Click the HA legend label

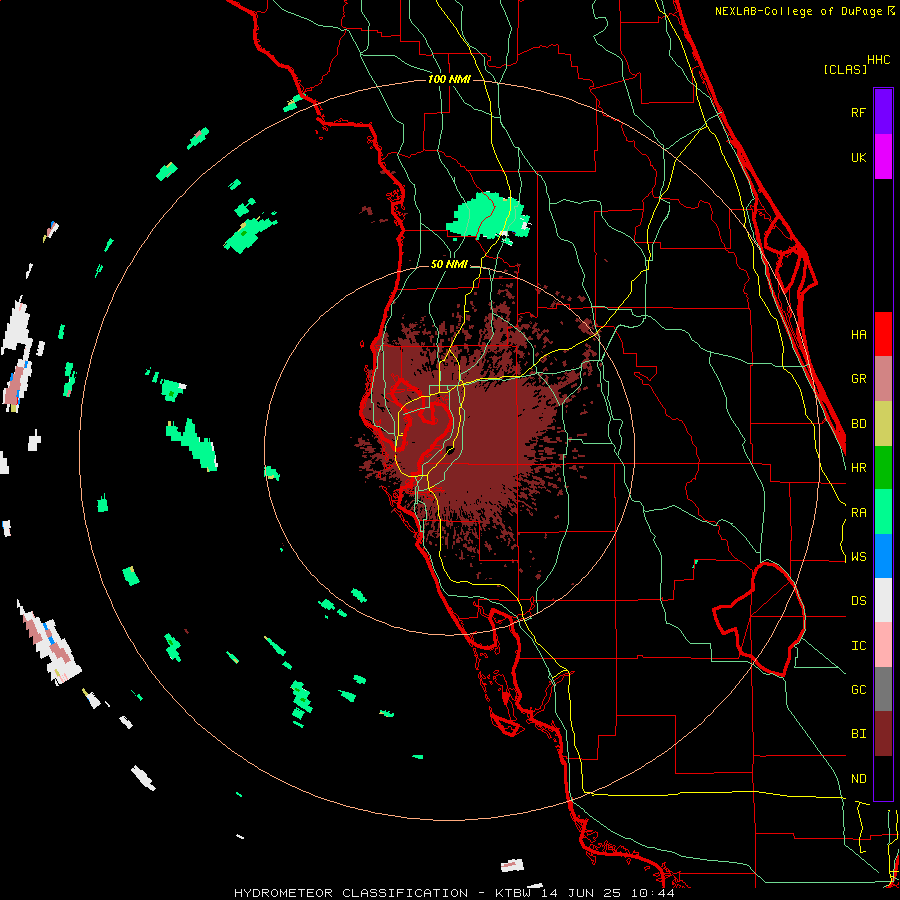coord(858,335)
